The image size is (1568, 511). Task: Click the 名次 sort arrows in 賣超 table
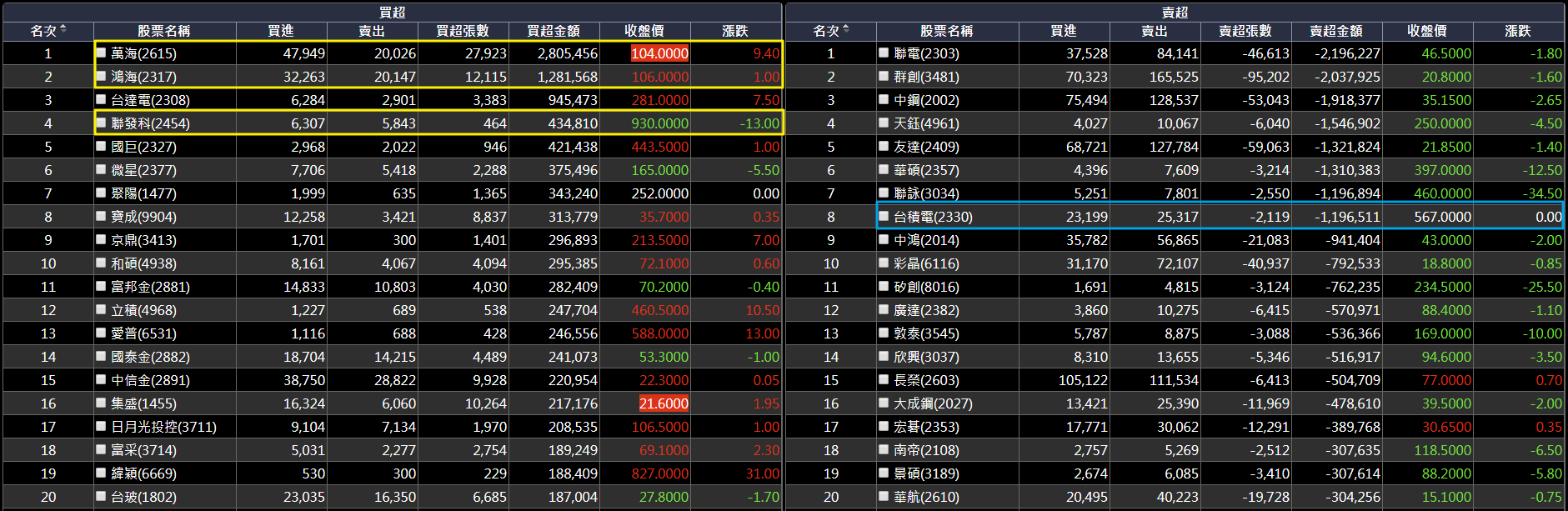(846, 29)
